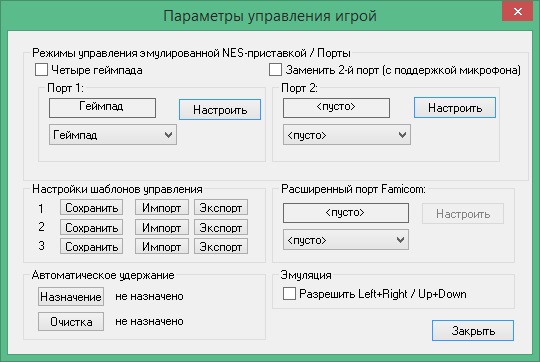Click Настроить button for Порт 2

pyautogui.click(x=455, y=108)
